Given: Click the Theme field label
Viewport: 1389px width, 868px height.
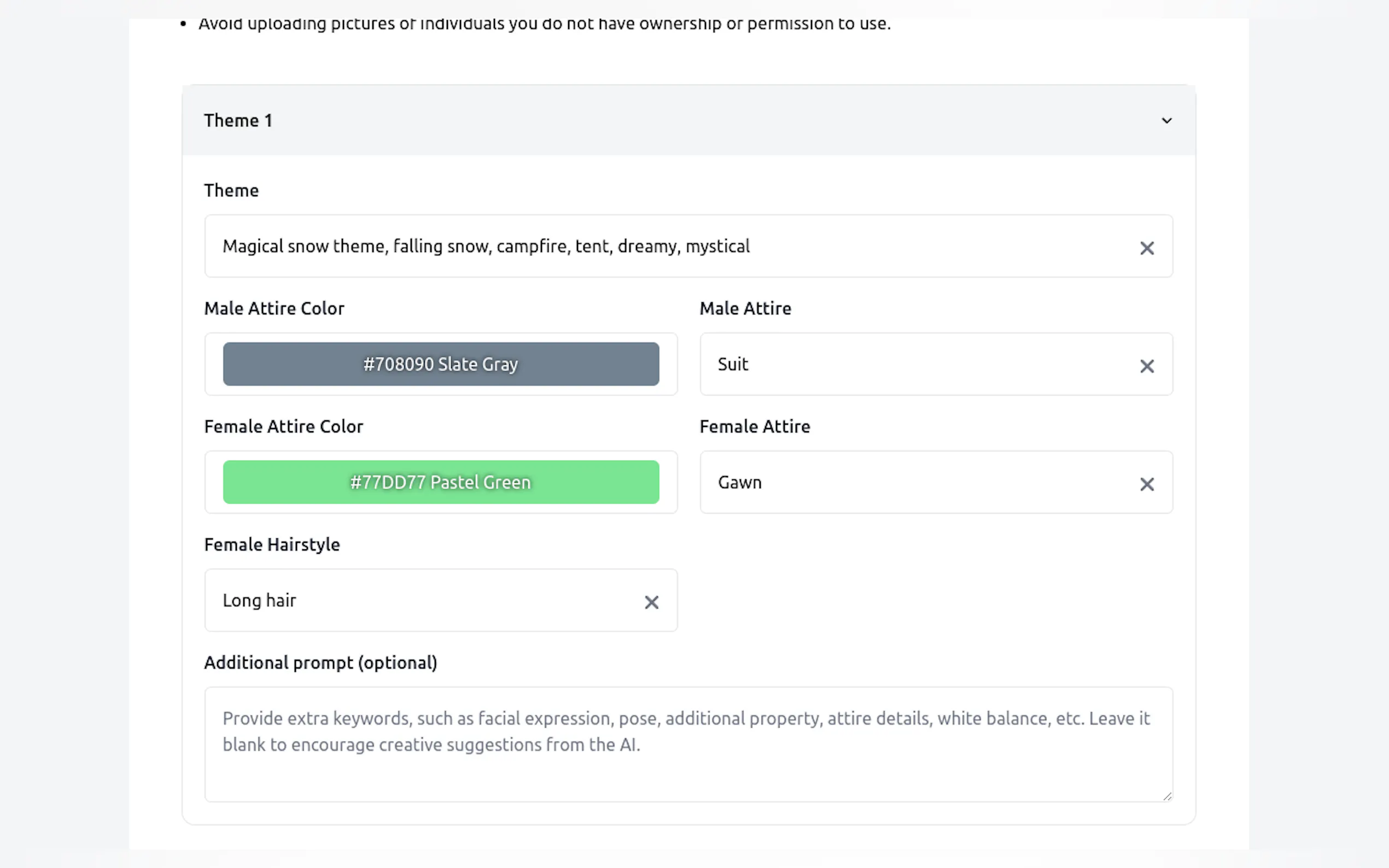Looking at the screenshot, I should (231, 191).
